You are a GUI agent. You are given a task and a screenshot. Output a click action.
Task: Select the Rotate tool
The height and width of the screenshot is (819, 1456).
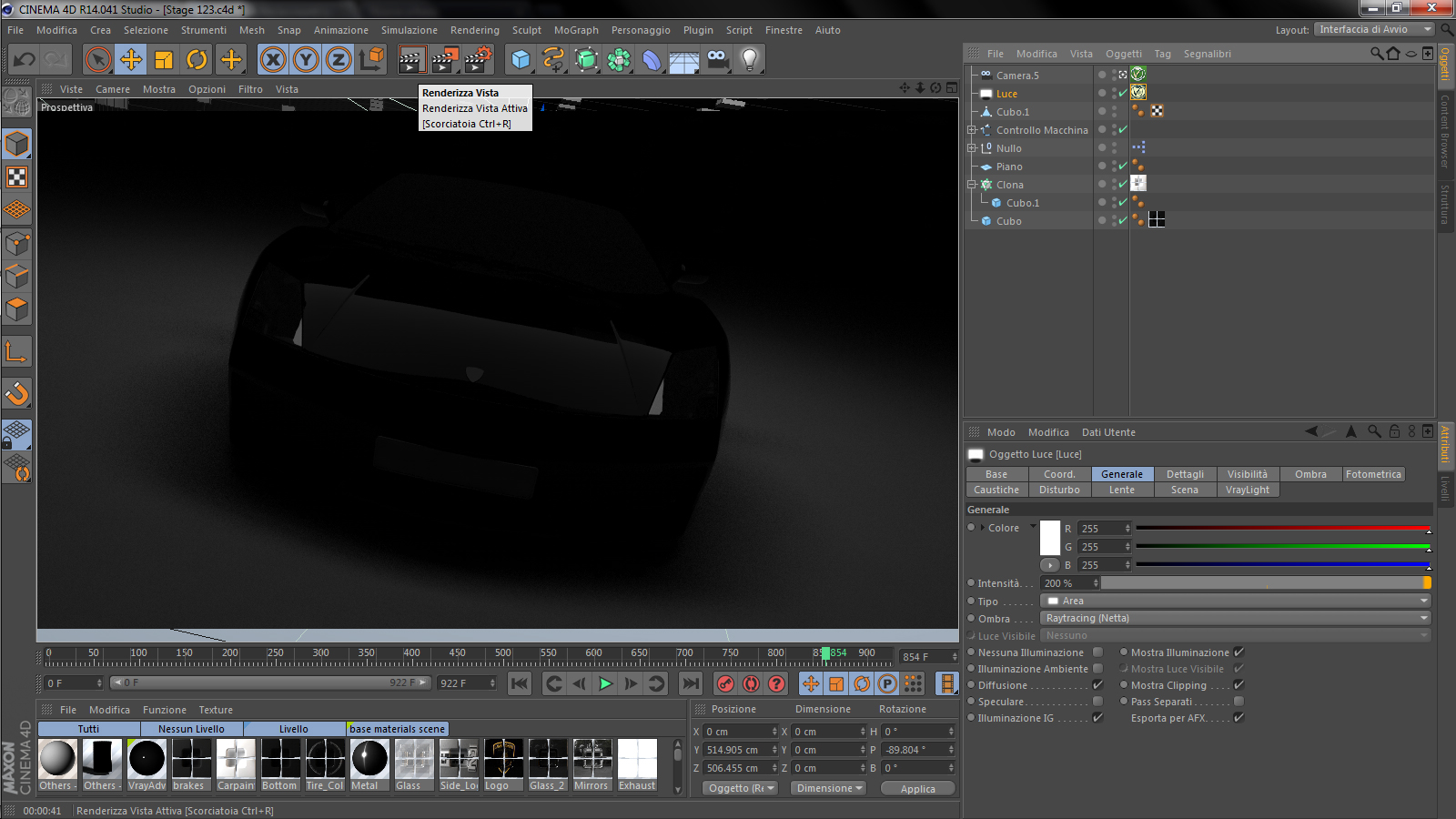[197, 60]
